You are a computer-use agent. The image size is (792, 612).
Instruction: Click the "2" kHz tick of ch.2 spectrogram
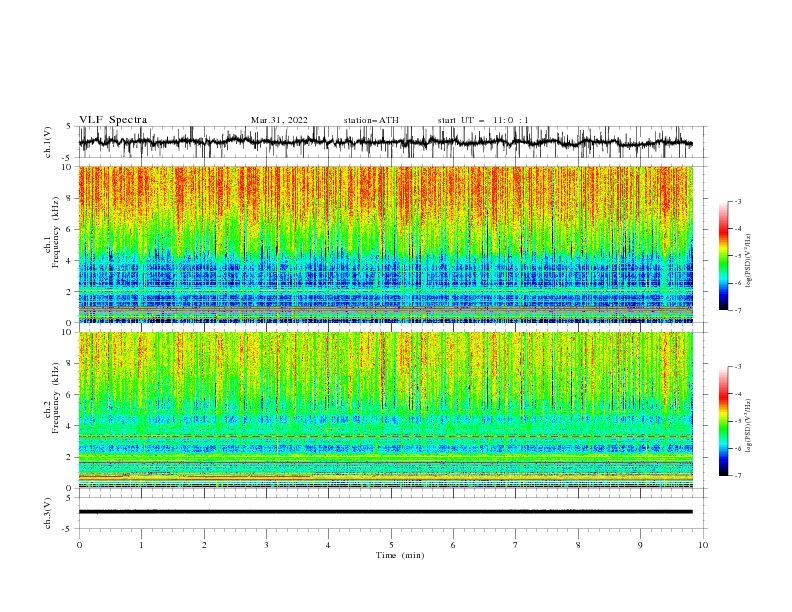coord(71,457)
